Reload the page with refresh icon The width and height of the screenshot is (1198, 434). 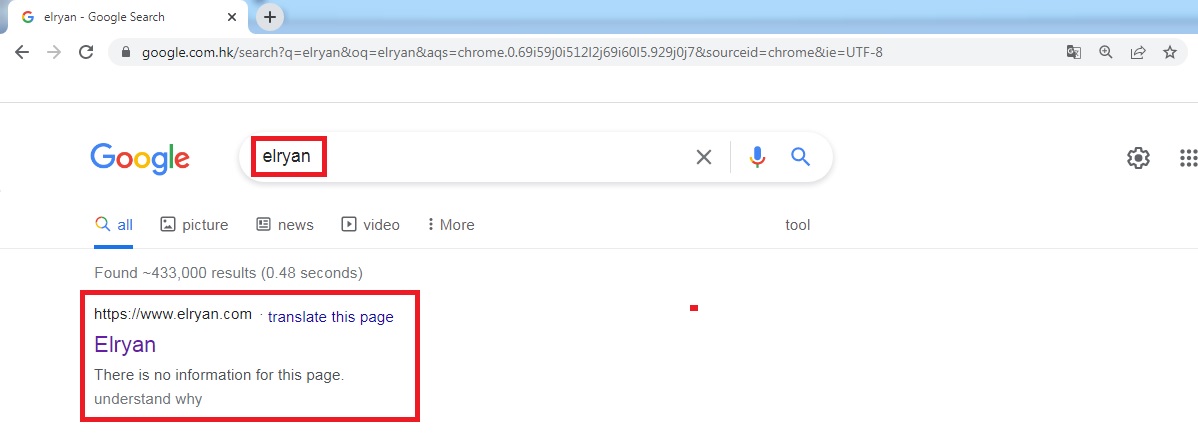(86, 52)
